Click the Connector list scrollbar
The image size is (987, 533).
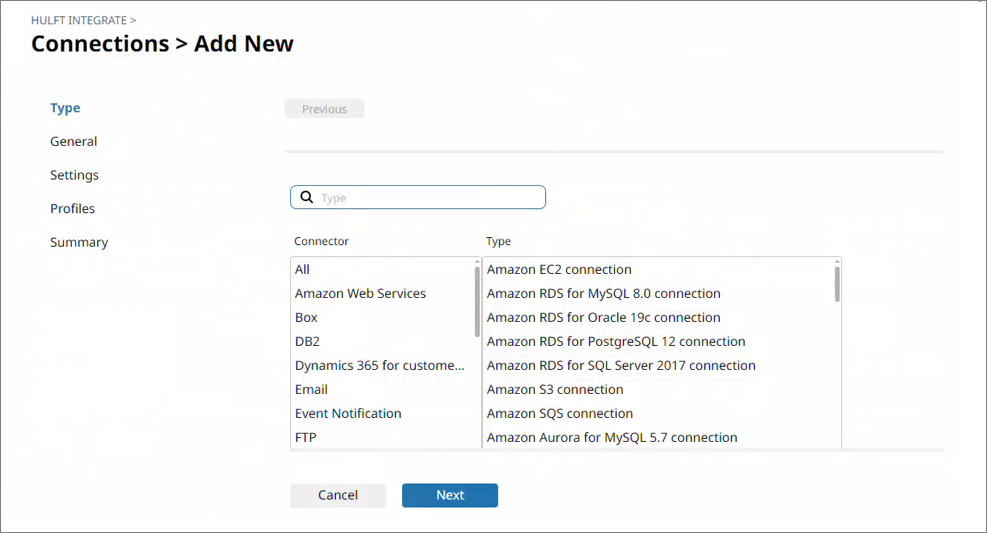477,300
